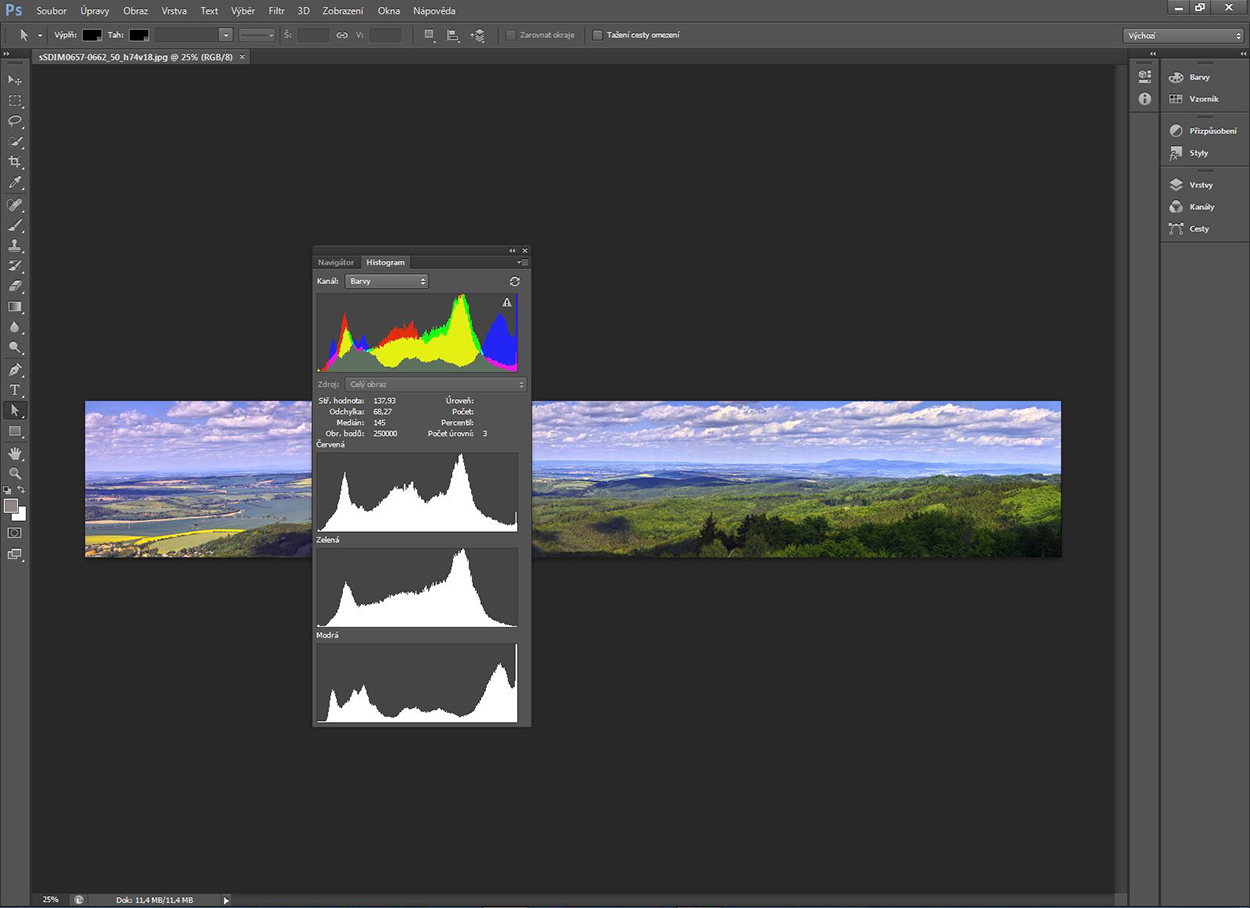This screenshot has width=1250, height=908.
Task: Click the Výplň fill color swatch
Action: point(92,35)
